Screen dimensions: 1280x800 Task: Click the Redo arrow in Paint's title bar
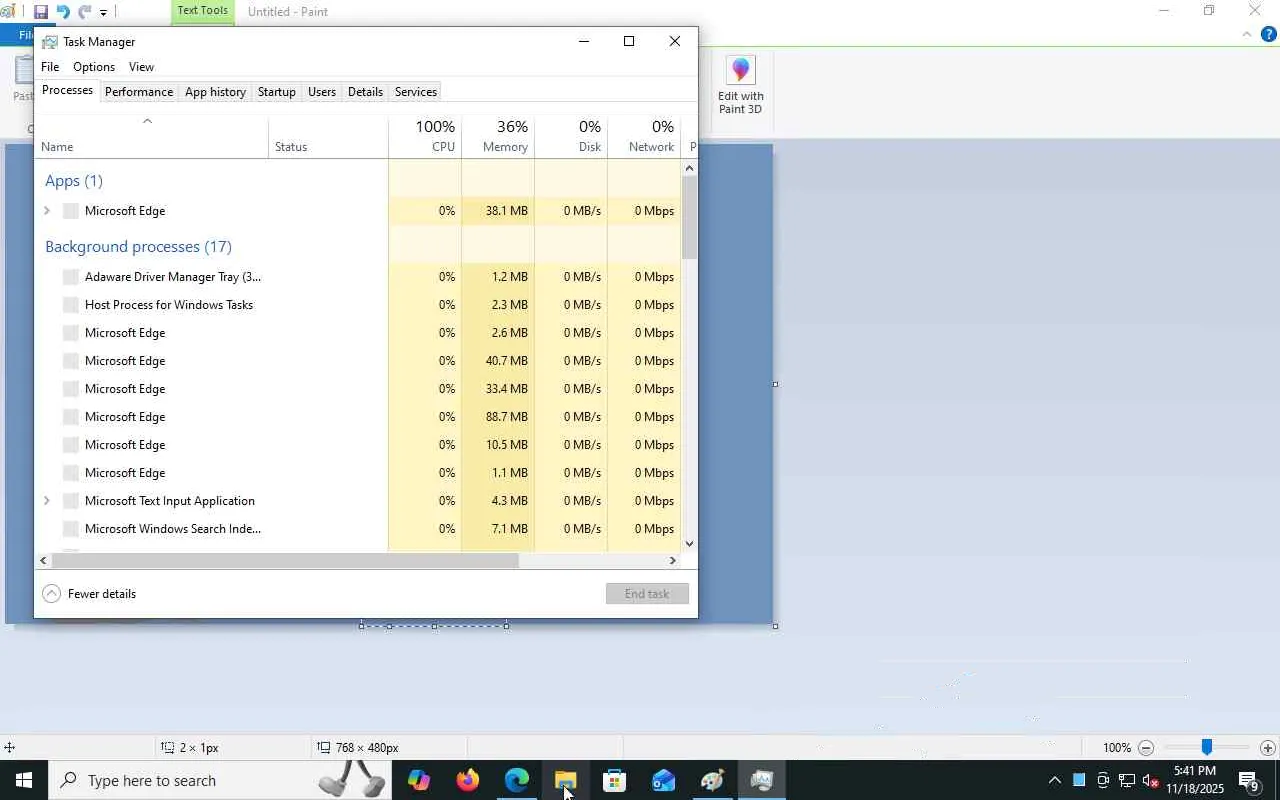tap(85, 12)
